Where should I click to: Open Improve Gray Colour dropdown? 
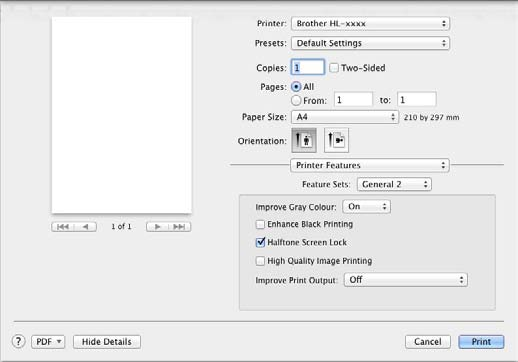[366, 207]
